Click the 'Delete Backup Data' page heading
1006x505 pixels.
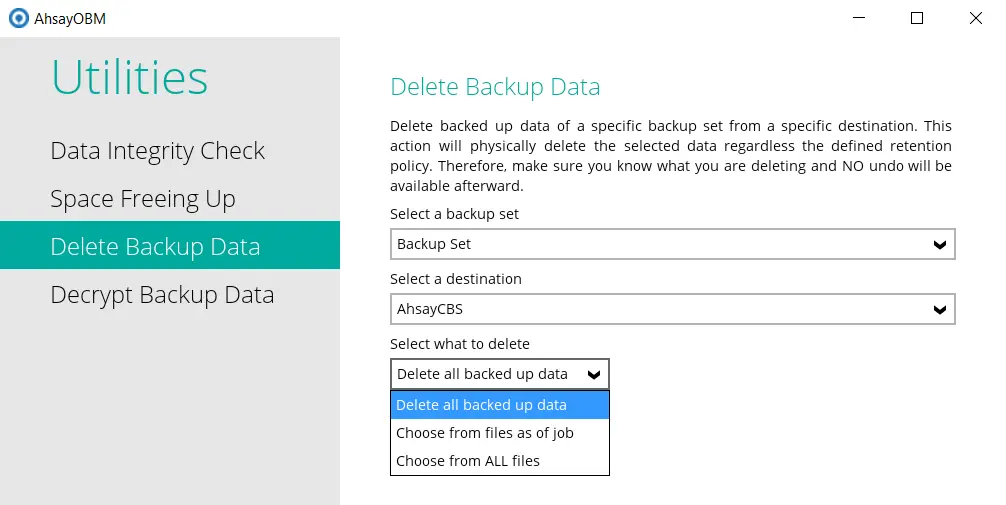click(x=495, y=87)
